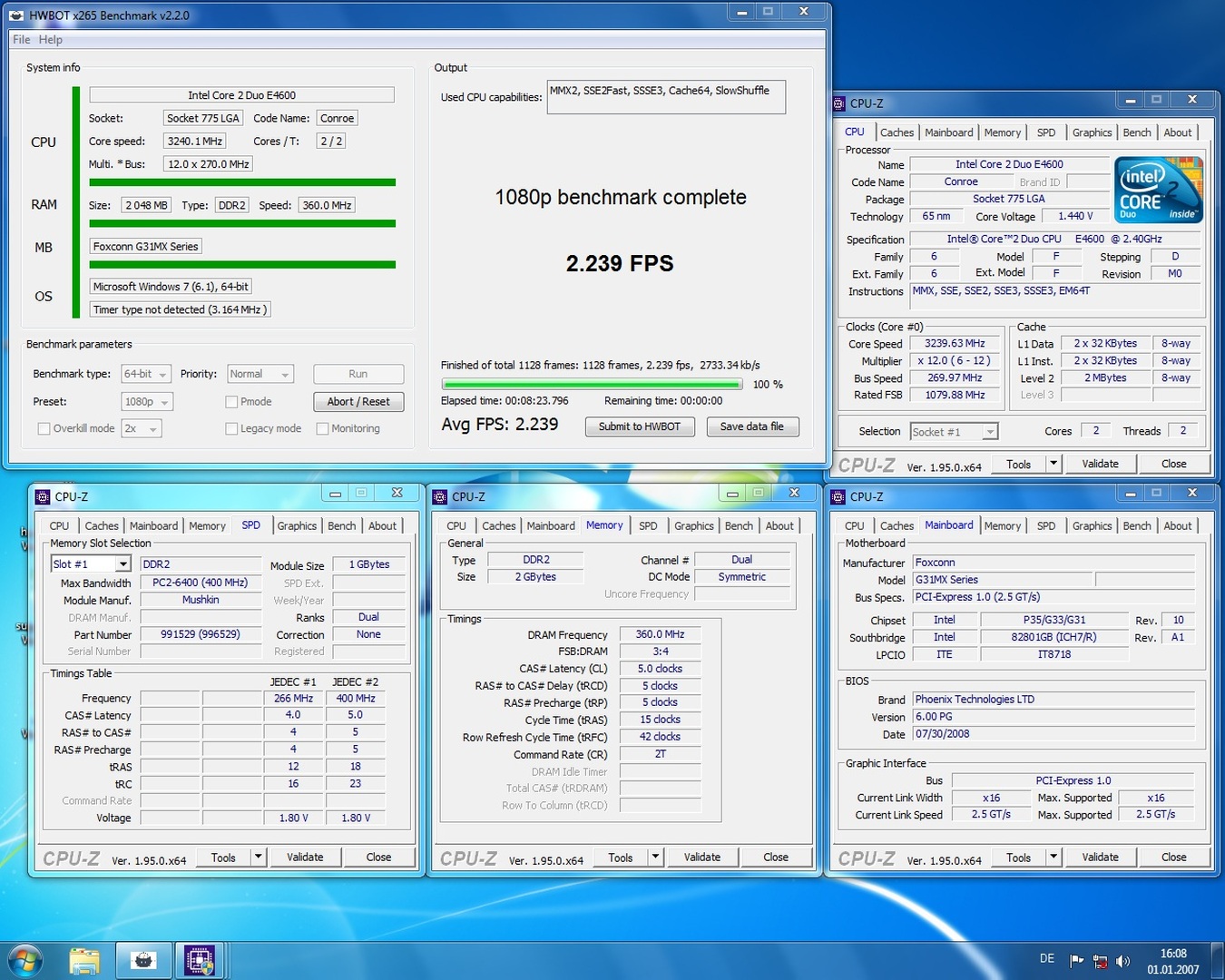Open the Help menu in HWBOT
Screen dimensions: 1225x980
tap(51, 39)
